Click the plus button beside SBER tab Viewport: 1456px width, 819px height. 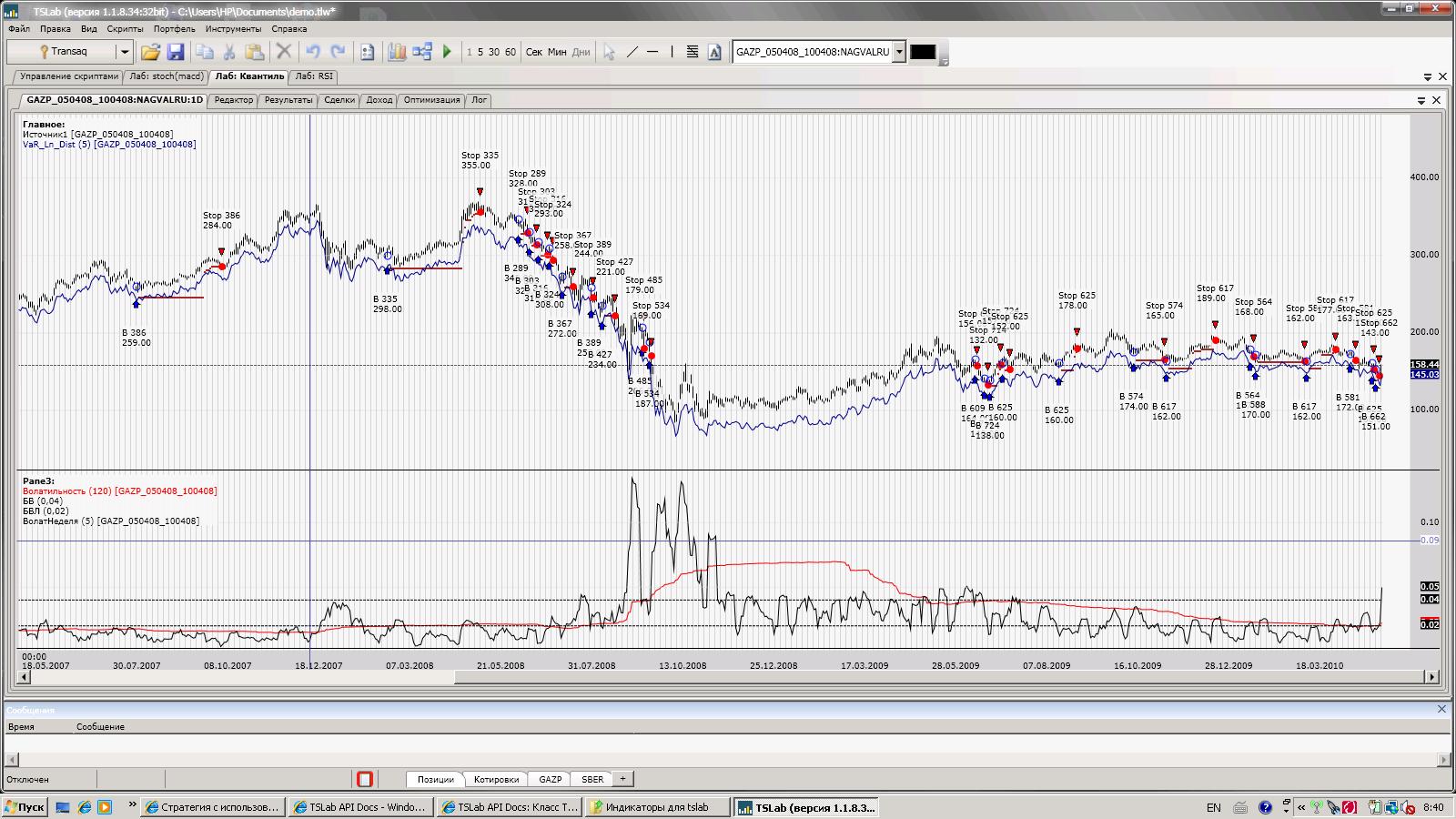tap(622, 779)
